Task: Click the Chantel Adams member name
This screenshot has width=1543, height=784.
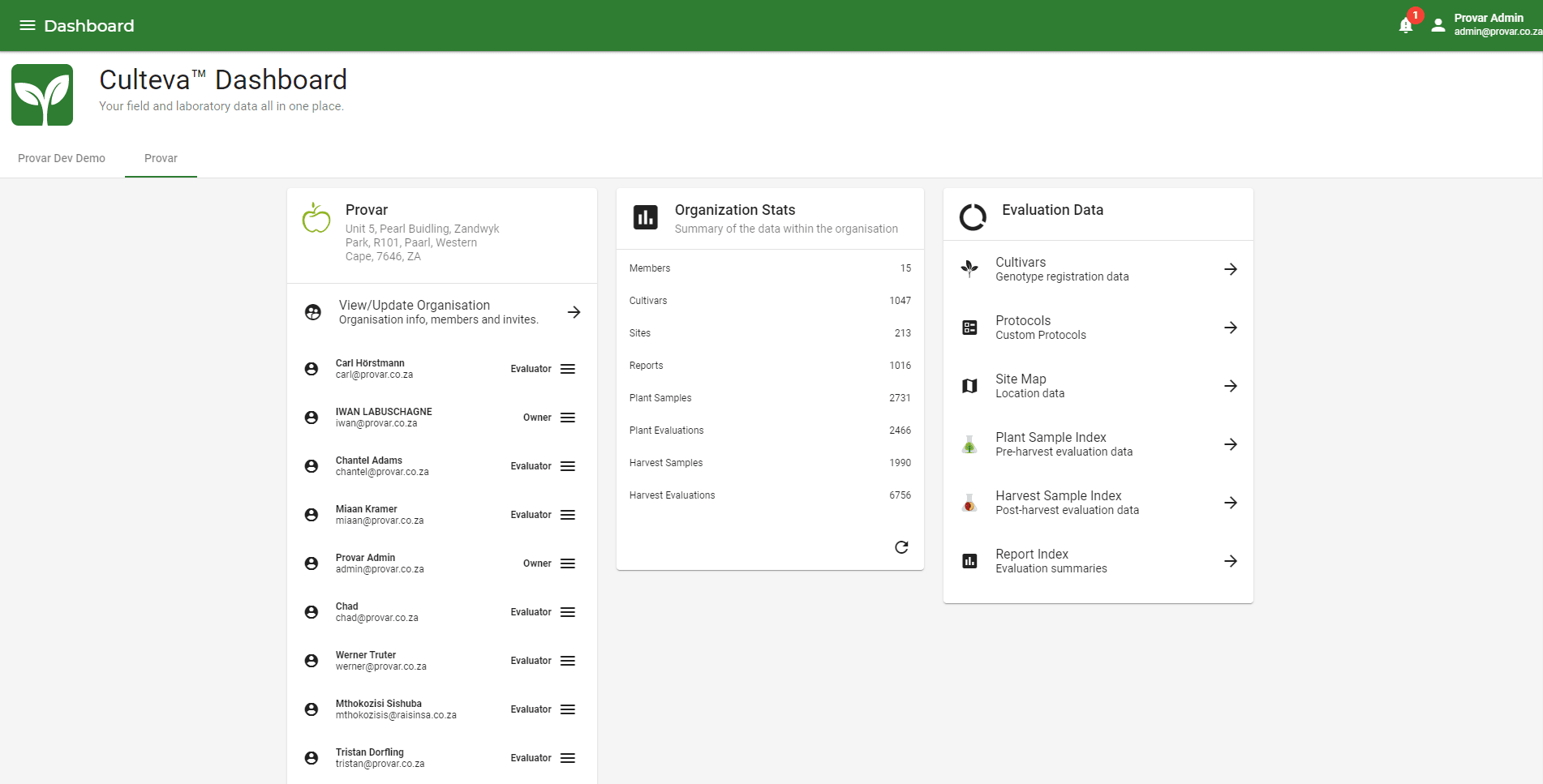Action: 369,461
